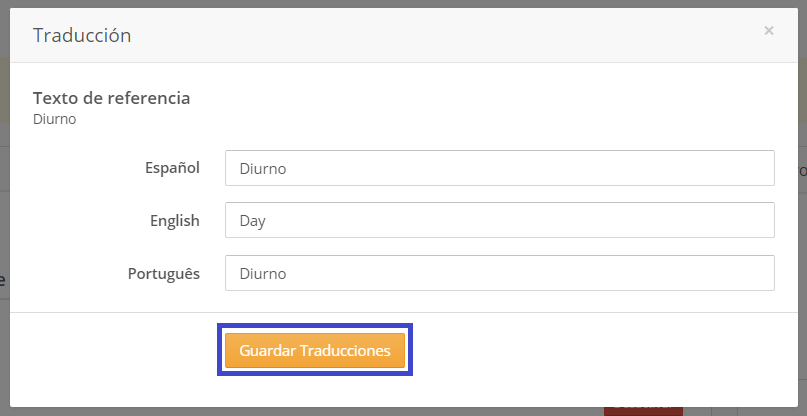The height and width of the screenshot is (416, 807).
Task: Click the Diurno reference text under the heading
Action: 55,119
